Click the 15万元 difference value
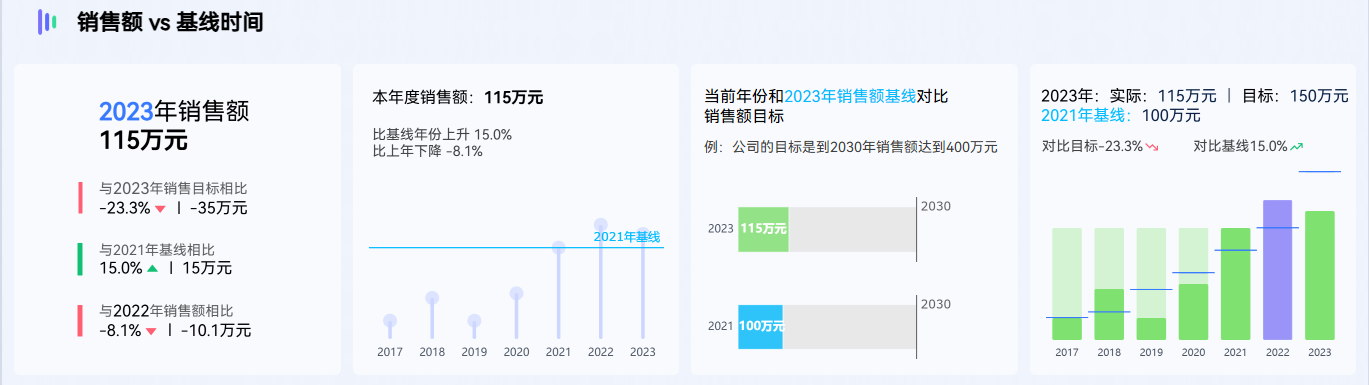 [x=207, y=268]
